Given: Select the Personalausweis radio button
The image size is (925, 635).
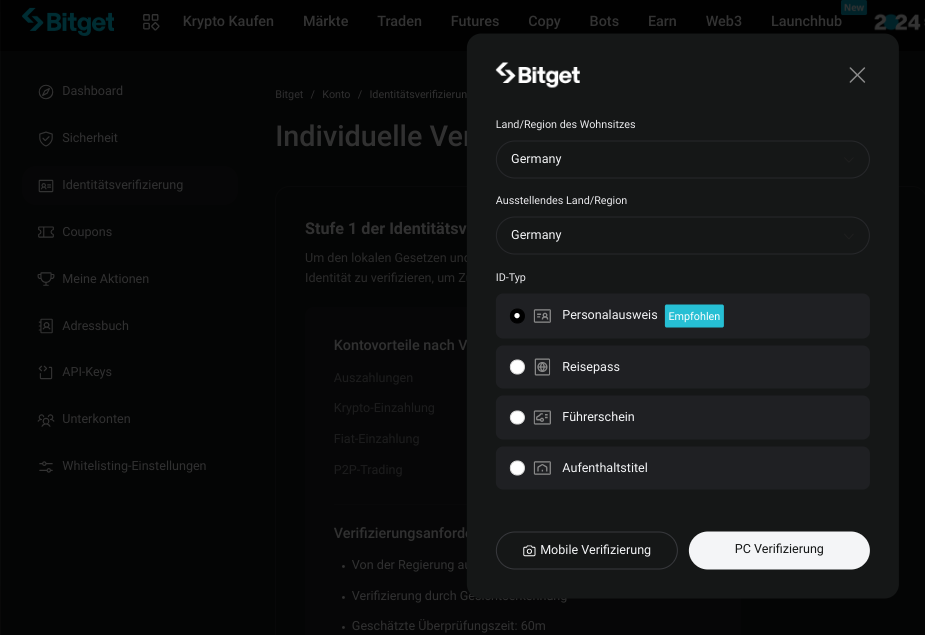Looking at the screenshot, I should (517, 316).
